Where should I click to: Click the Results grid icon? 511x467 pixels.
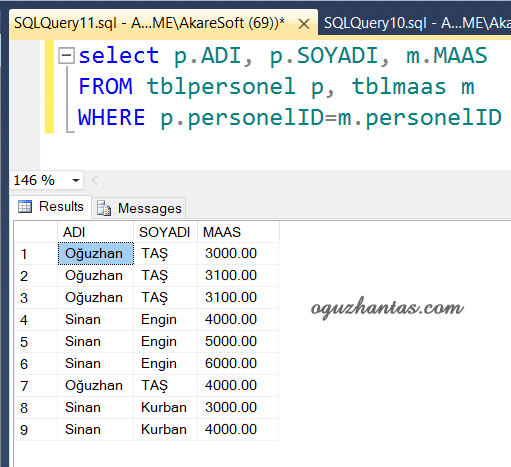coord(25,207)
